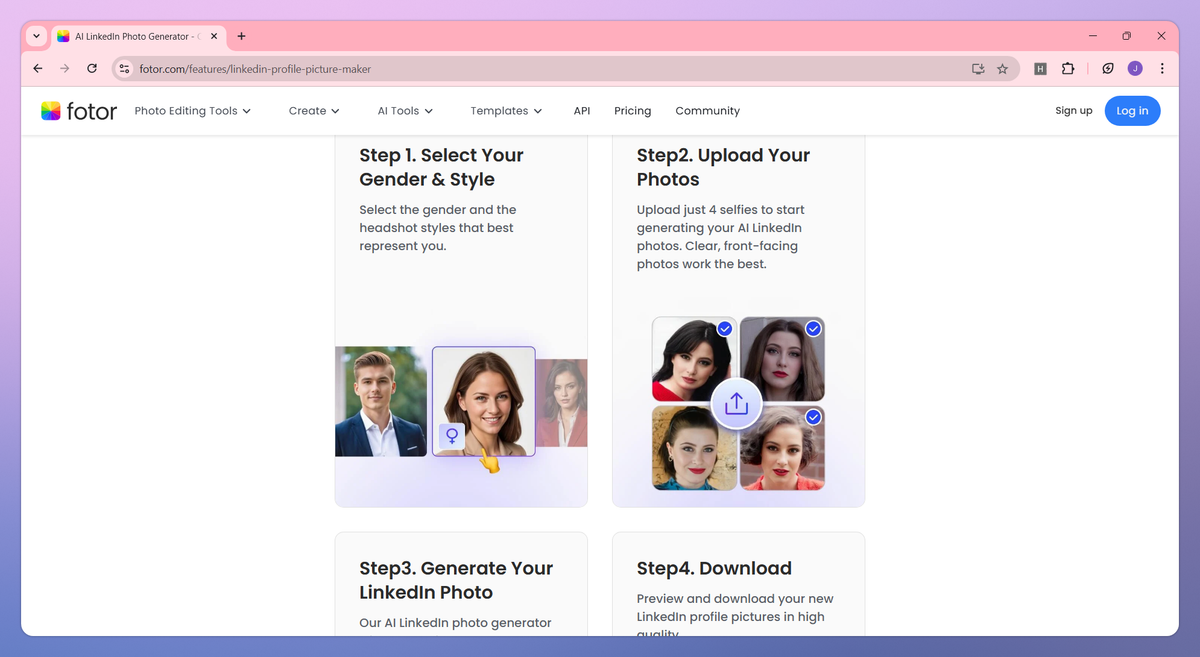1200x657 pixels.
Task: Minimize the browser window
Action: [x=1093, y=36]
